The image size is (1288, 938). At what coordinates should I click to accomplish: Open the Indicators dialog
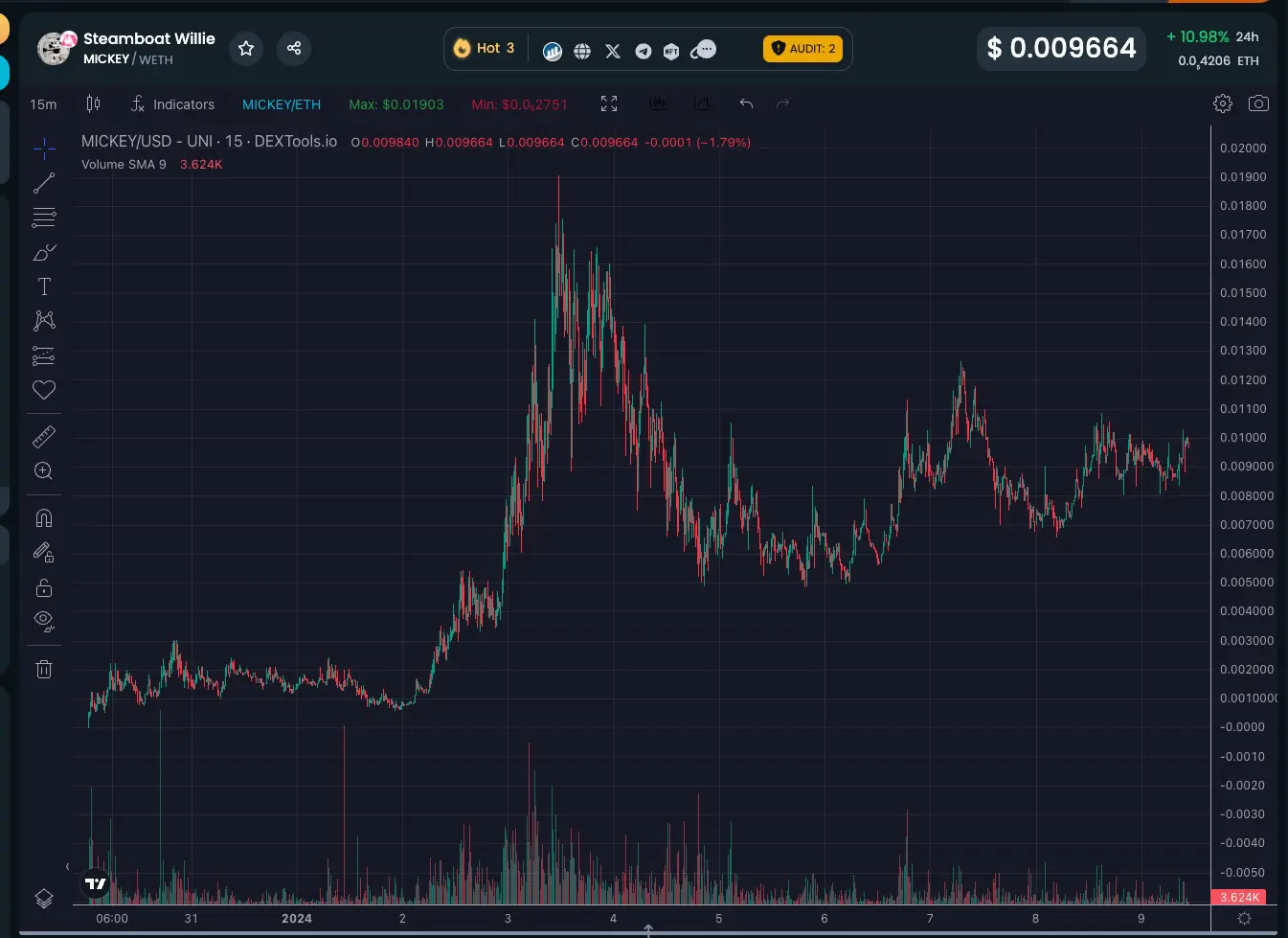173,104
